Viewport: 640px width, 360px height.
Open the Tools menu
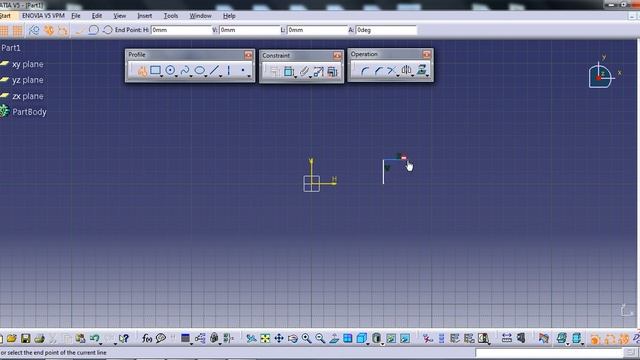[171, 16]
